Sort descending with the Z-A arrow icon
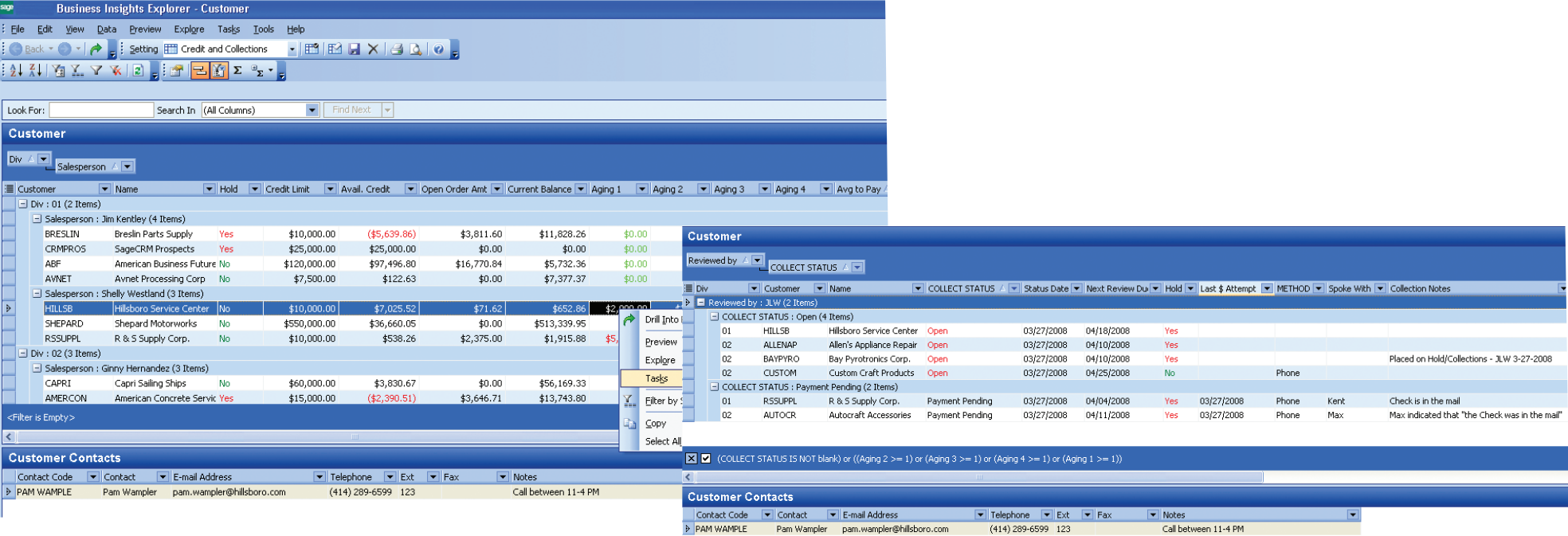Image resolution: width=1568 pixels, height=536 pixels. coord(35,71)
